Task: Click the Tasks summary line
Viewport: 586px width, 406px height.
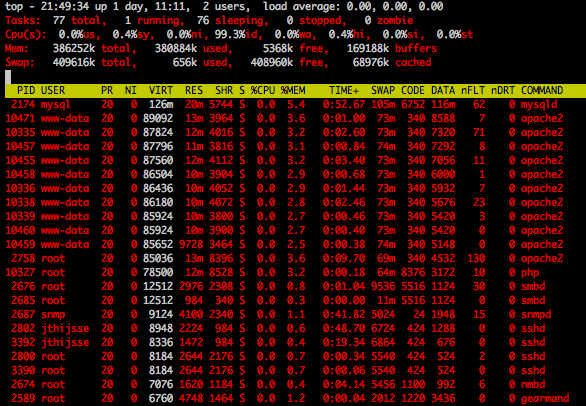Action: 209,20
